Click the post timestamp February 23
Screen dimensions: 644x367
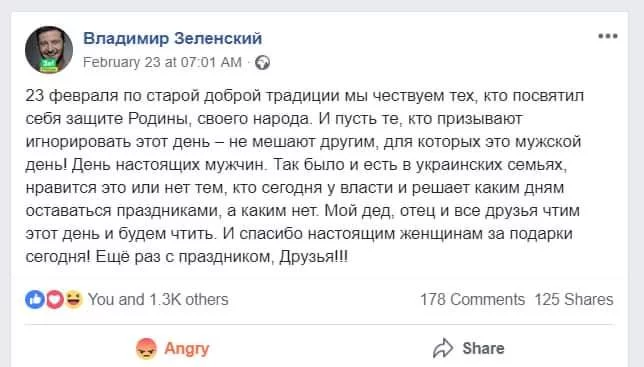[162, 62]
